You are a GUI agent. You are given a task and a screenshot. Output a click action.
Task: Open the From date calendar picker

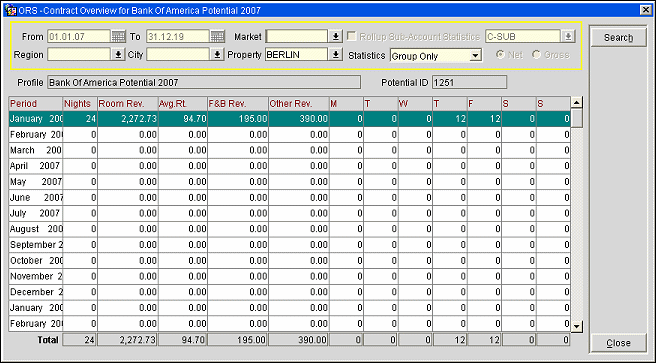[118, 37]
